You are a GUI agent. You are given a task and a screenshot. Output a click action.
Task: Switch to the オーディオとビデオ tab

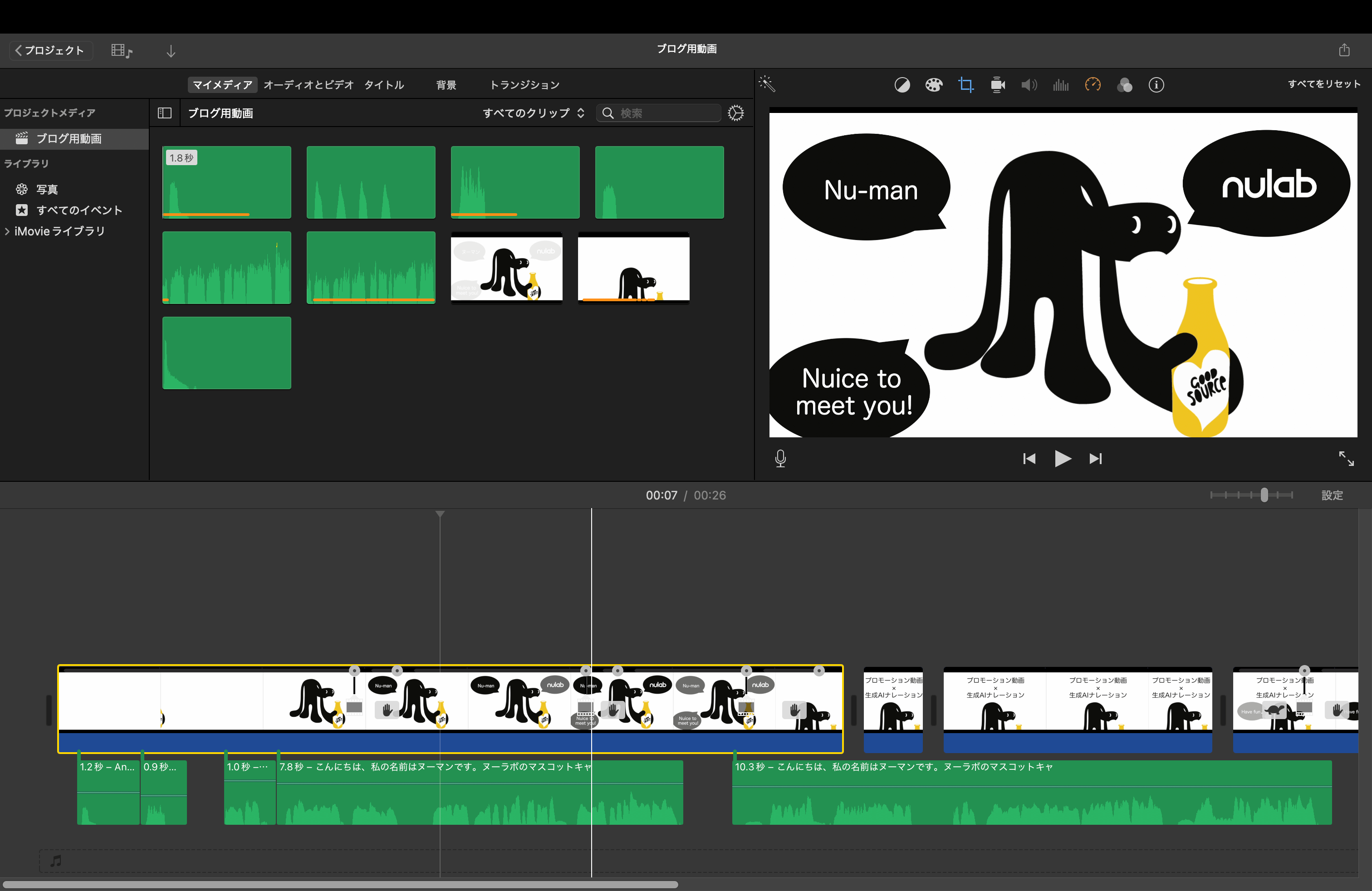[x=309, y=85]
